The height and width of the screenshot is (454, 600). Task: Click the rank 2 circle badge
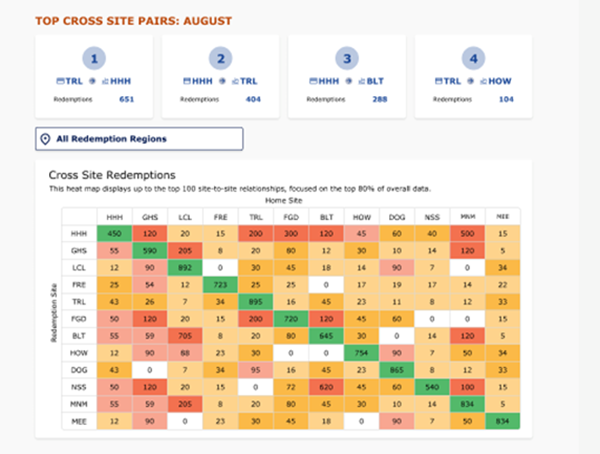pyautogui.click(x=221, y=58)
